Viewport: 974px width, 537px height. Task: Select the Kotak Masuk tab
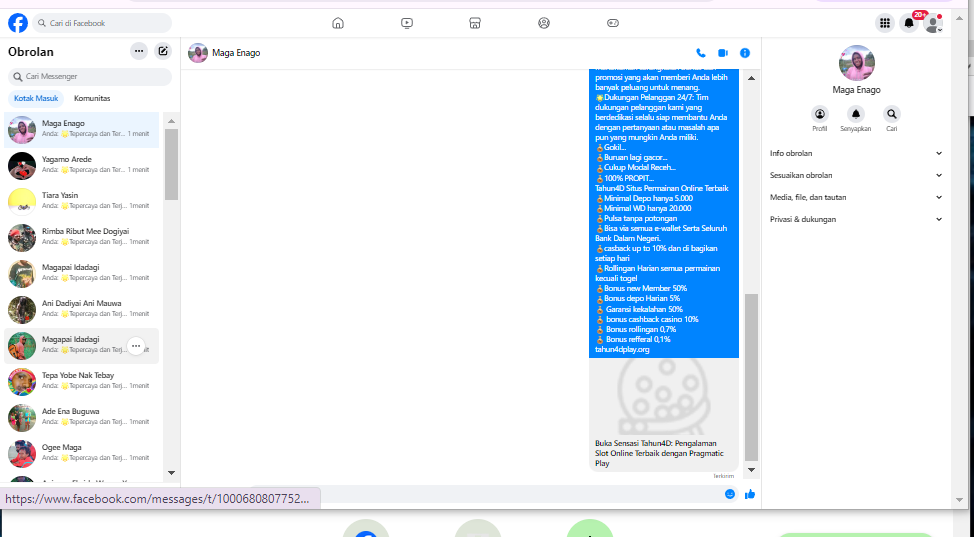[x=36, y=98]
